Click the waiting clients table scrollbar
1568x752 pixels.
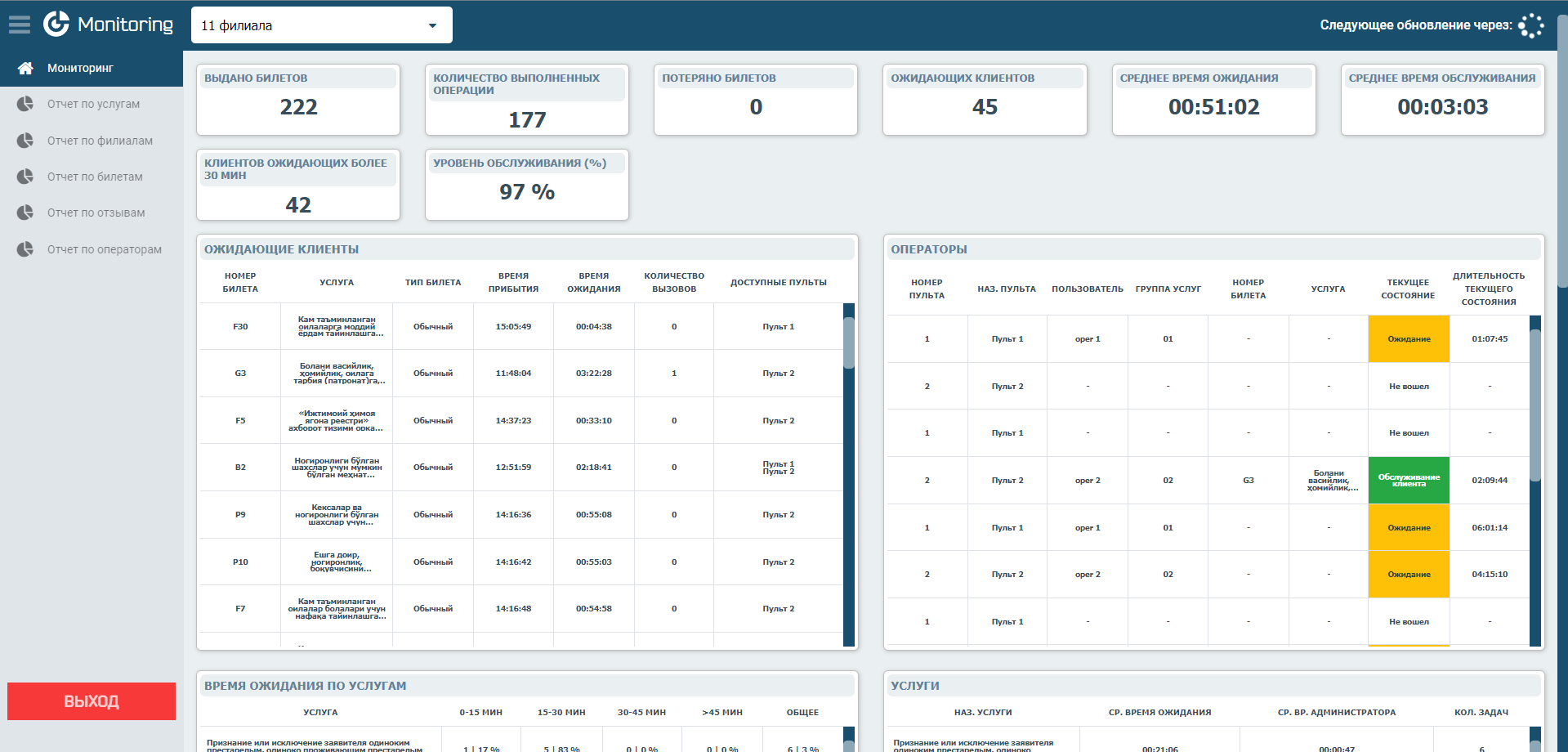849,343
